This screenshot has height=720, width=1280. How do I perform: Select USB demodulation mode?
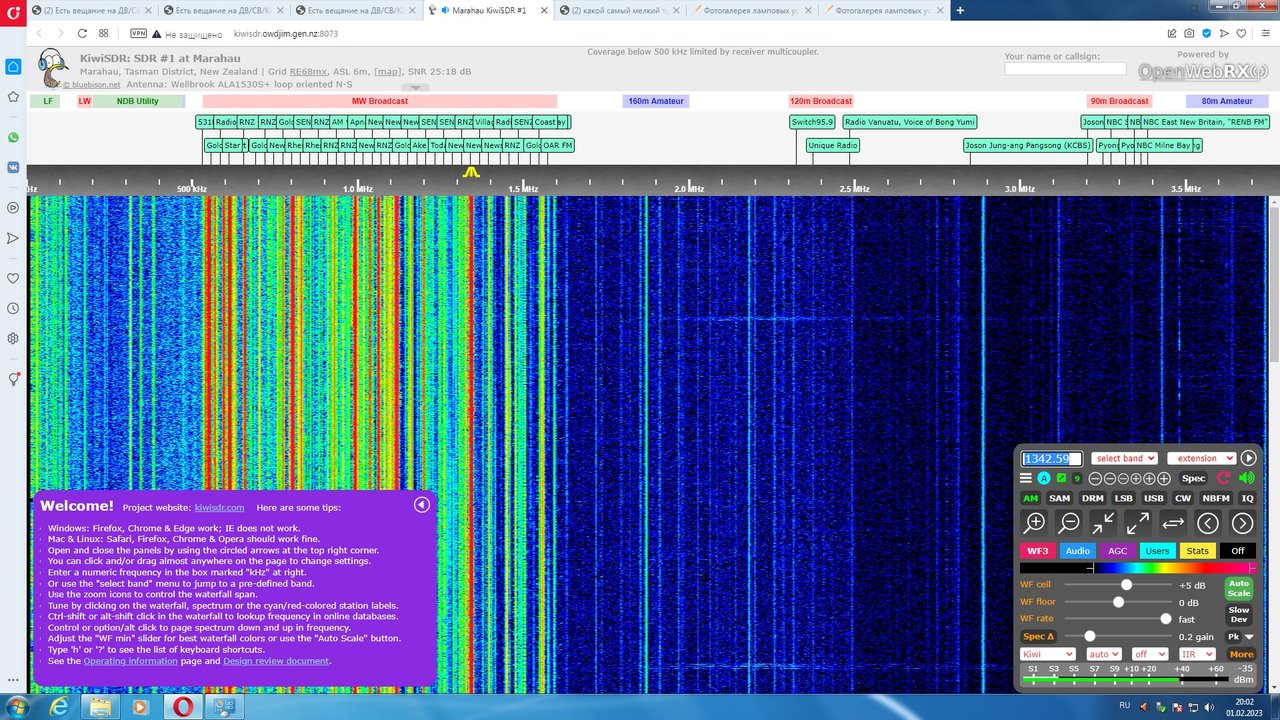[1154, 497]
